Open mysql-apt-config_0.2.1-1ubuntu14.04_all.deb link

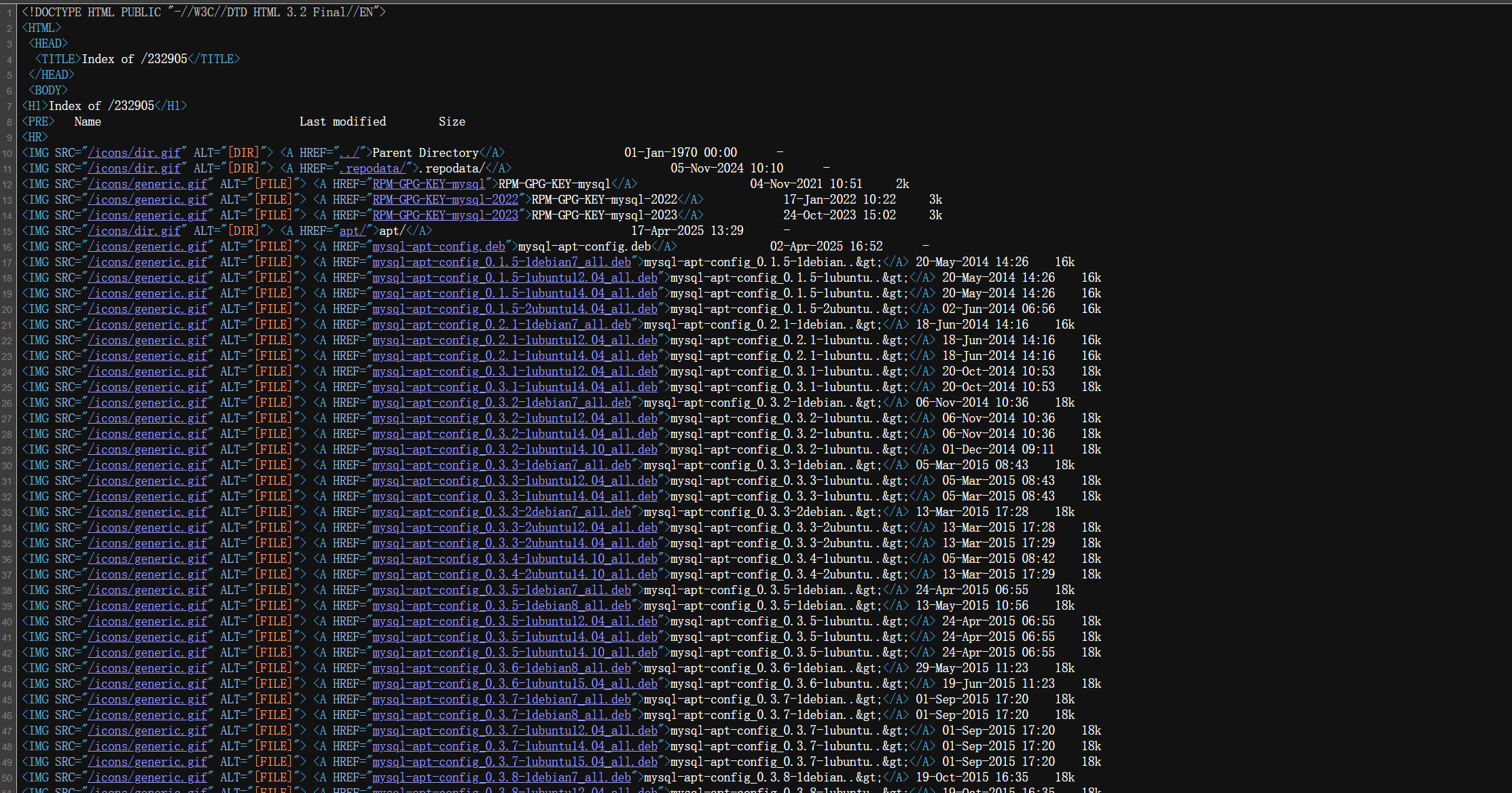click(515, 356)
